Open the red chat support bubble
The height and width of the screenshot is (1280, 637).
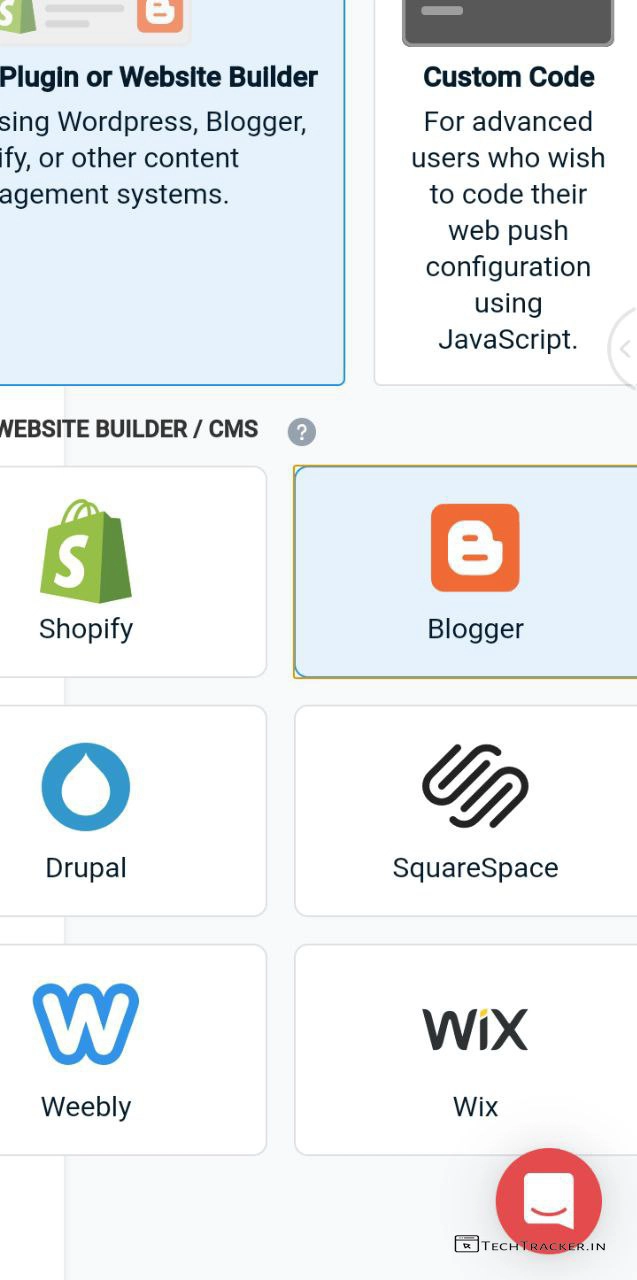(549, 1201)
